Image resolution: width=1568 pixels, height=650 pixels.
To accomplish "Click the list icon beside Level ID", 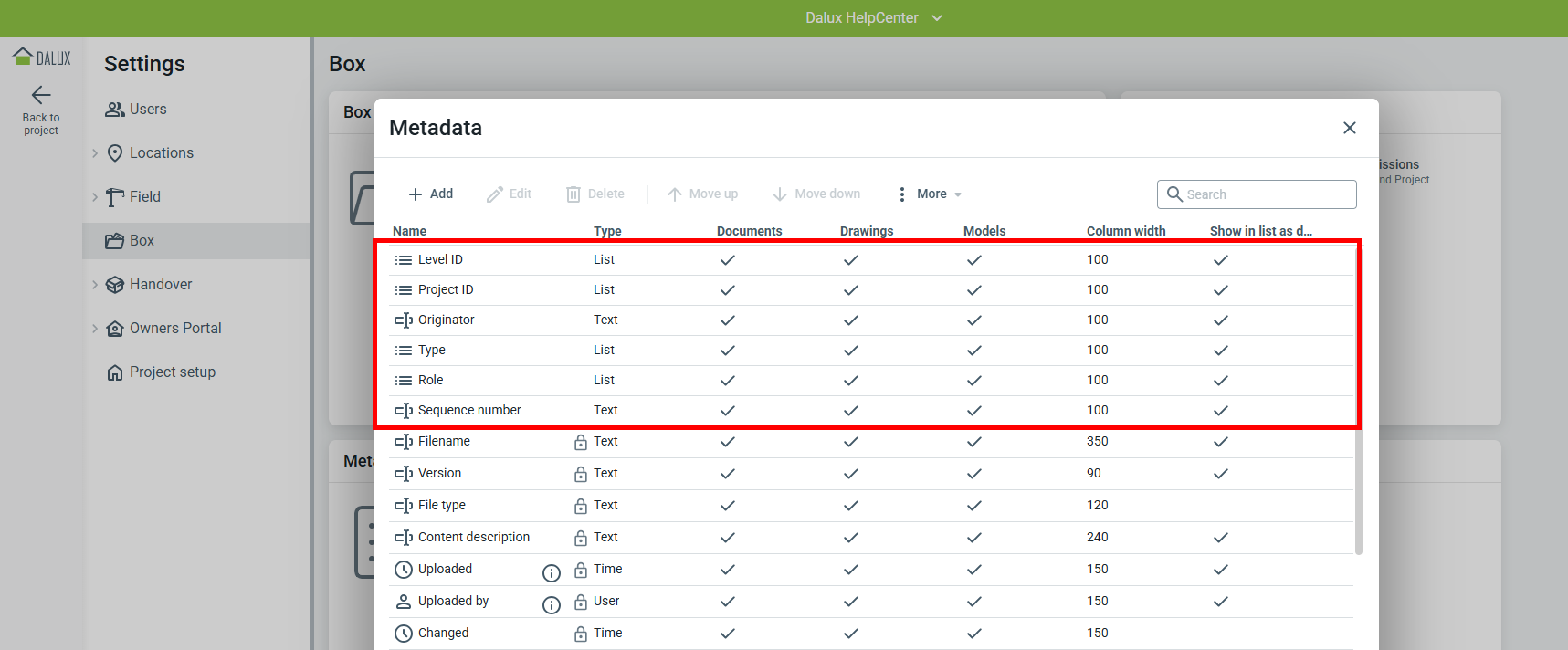I will pyautogui.click(x=403, y=260).
